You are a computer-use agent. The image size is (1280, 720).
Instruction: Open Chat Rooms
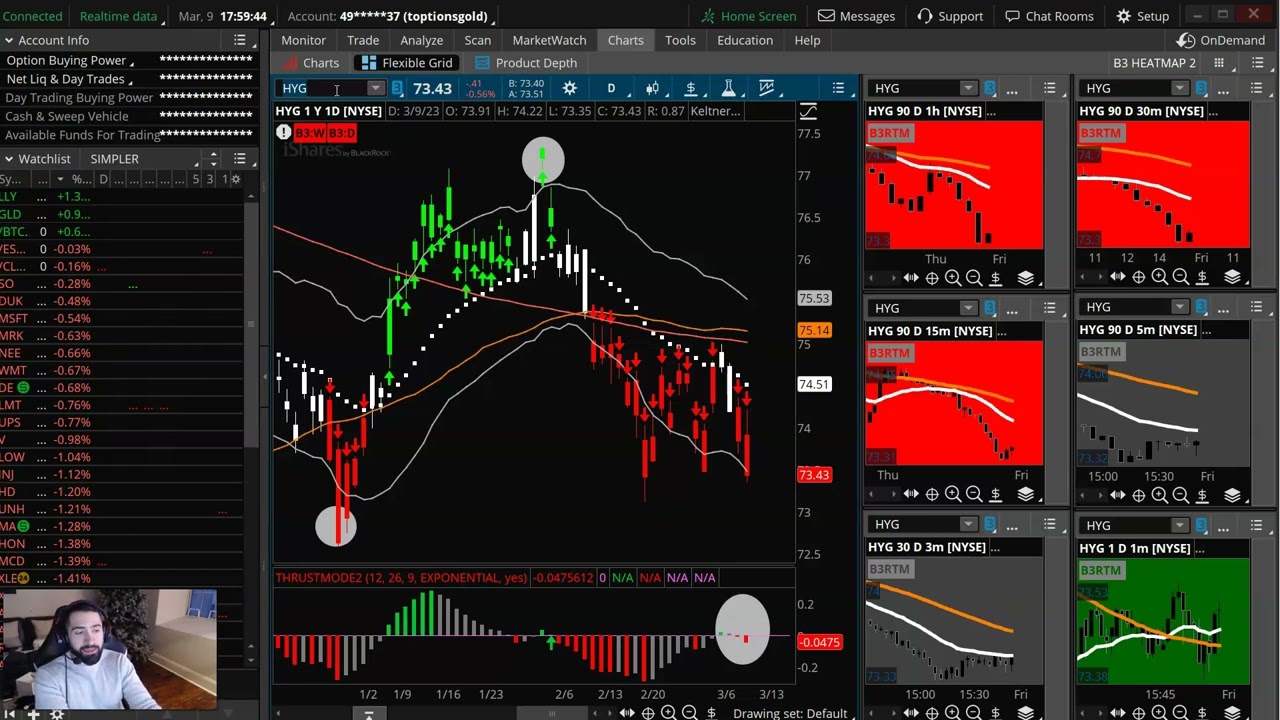tap(1049, 16)
